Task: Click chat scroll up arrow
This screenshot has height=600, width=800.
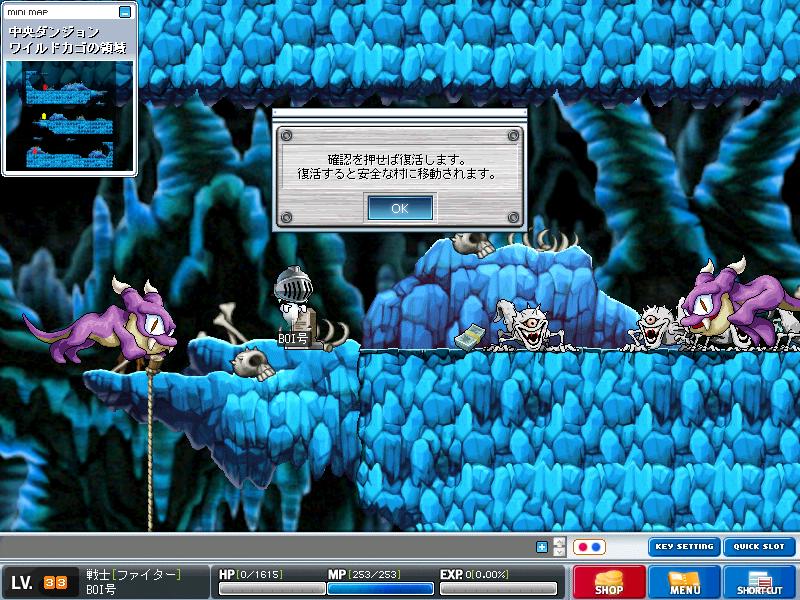Action: (560, 542)
